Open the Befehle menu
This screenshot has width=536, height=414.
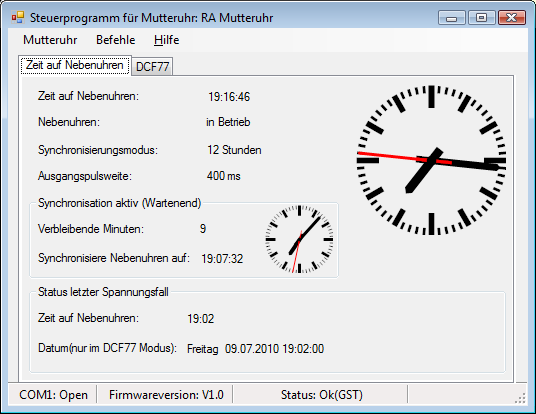click(x=116, y=40)
